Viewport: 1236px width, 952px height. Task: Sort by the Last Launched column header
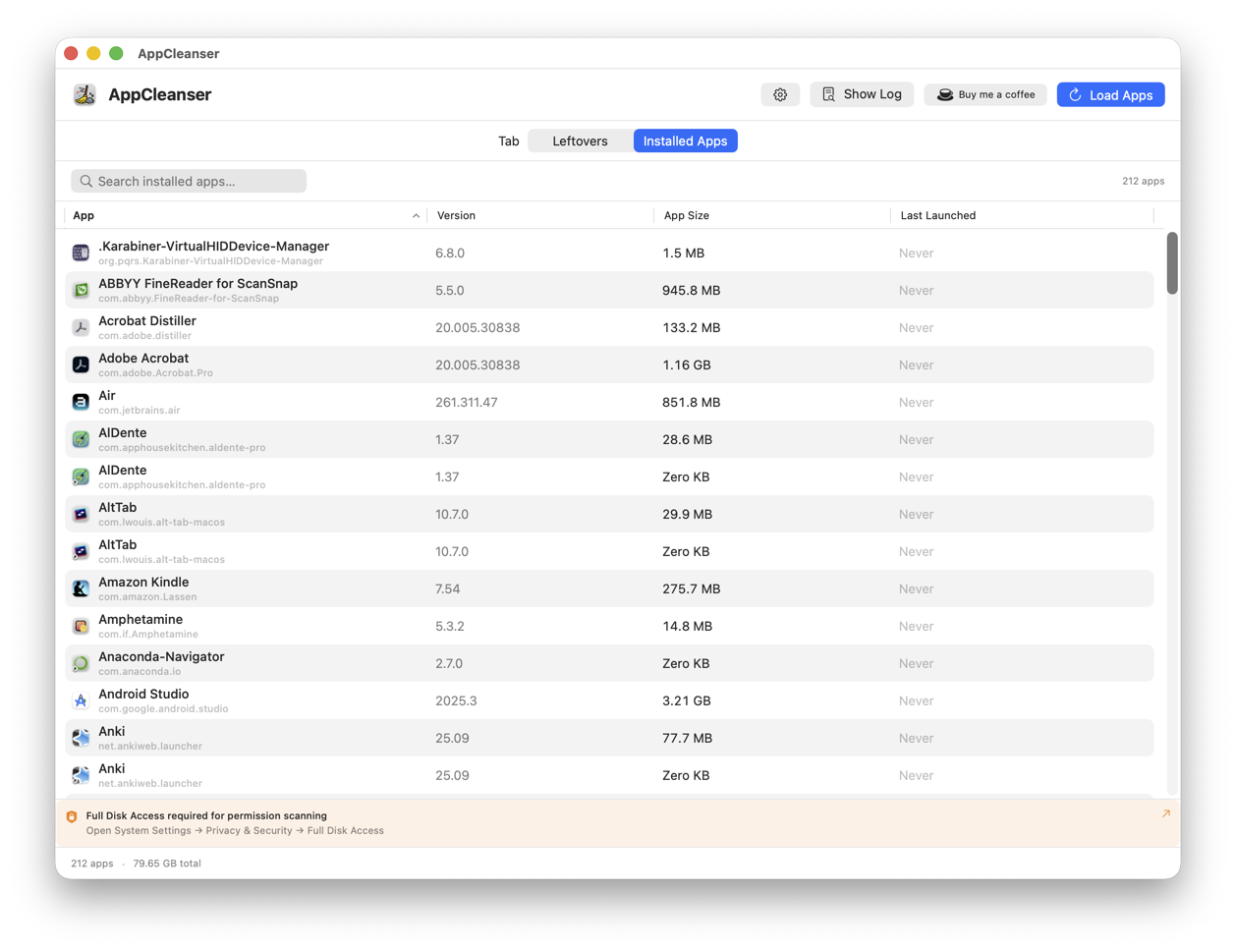point(1022,215)
